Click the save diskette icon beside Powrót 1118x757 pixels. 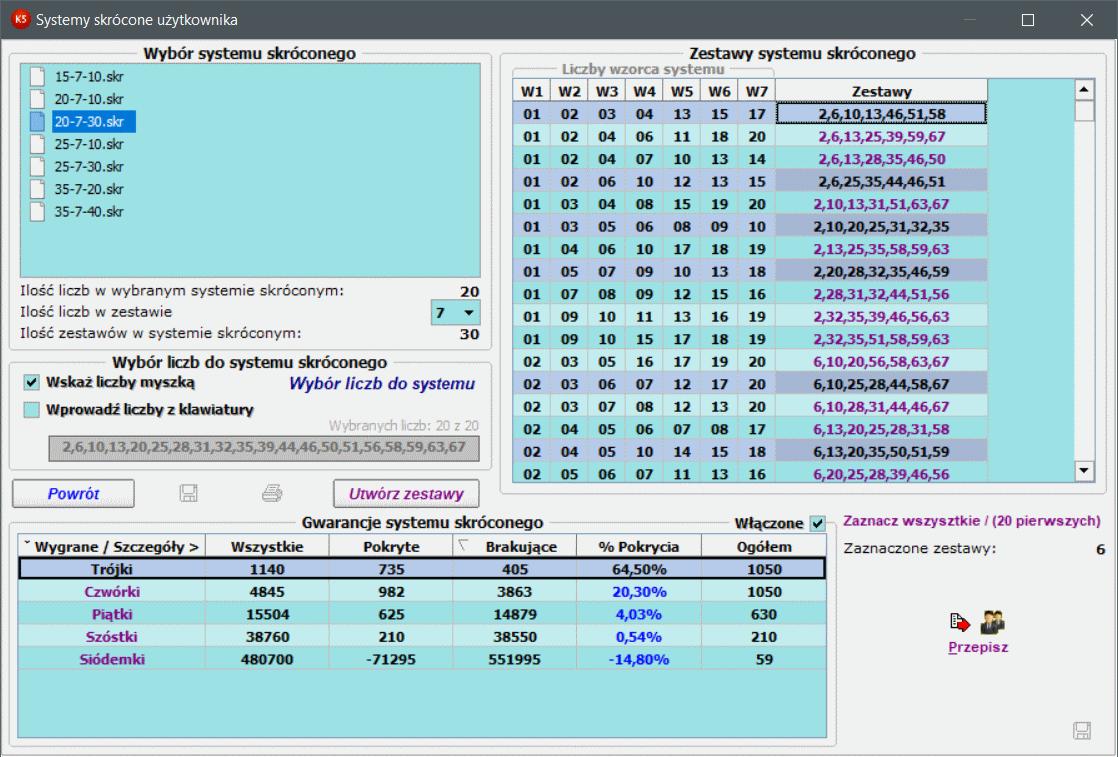coord(188,493)
